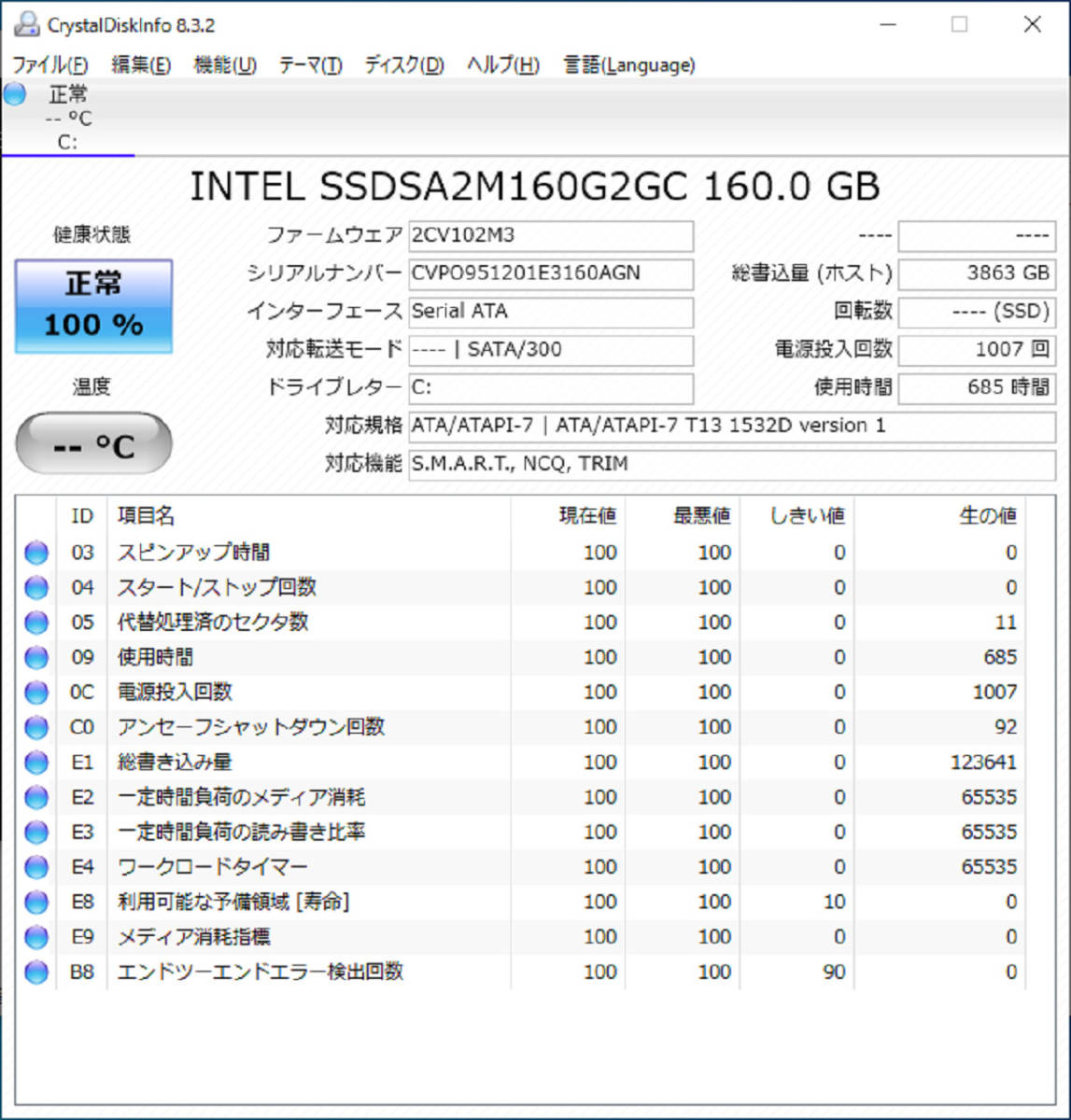Click the power on count field 1007 回
1071x1120 pixels.
tap(977, 350)
